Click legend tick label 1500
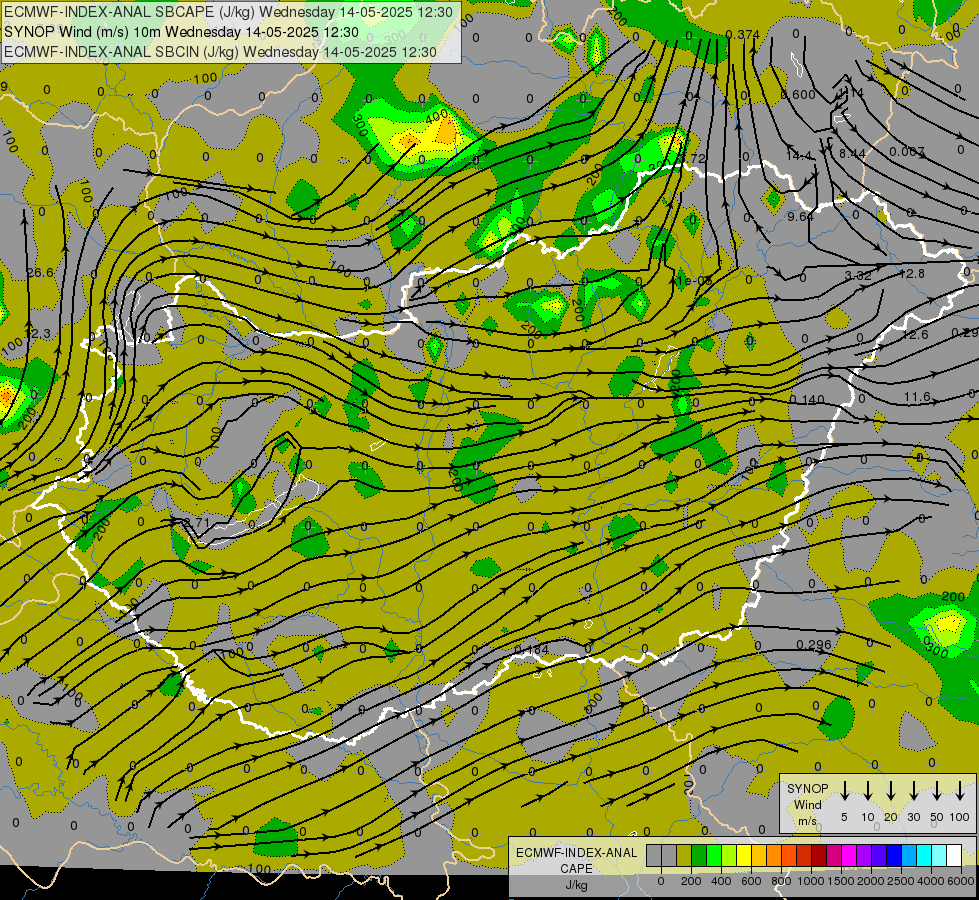 click(x=841, y=881)
